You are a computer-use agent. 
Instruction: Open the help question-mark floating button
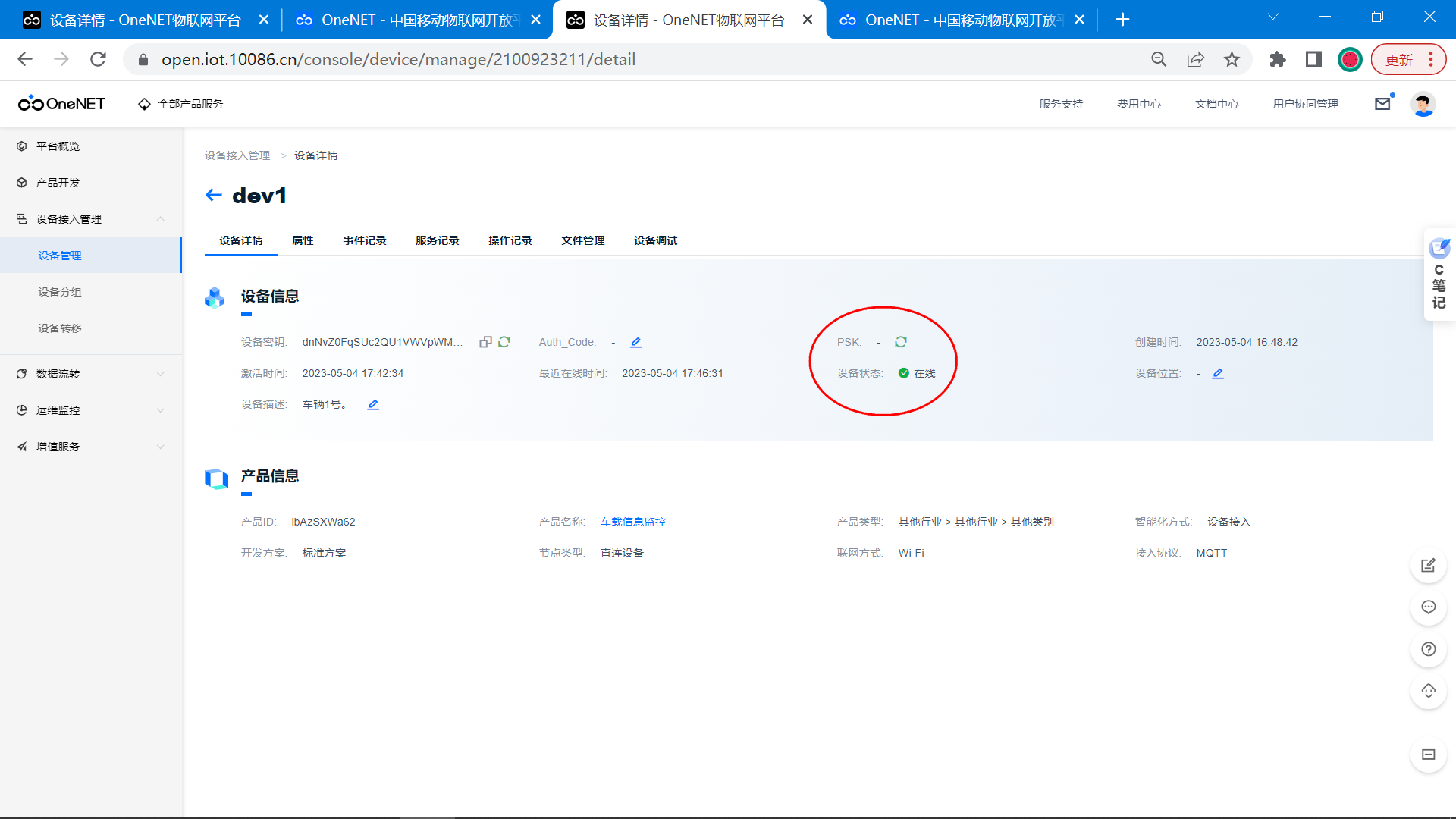coord(1429,649)
